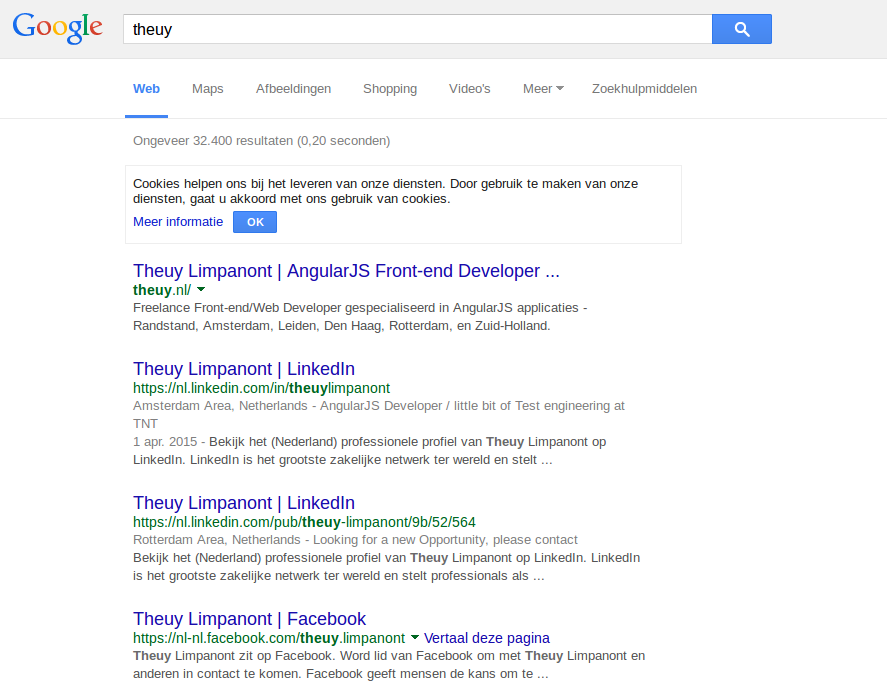Click the 1 apr. 2015 date text
The width and height of the screenshot is (887, 686).
pos(165,442)
